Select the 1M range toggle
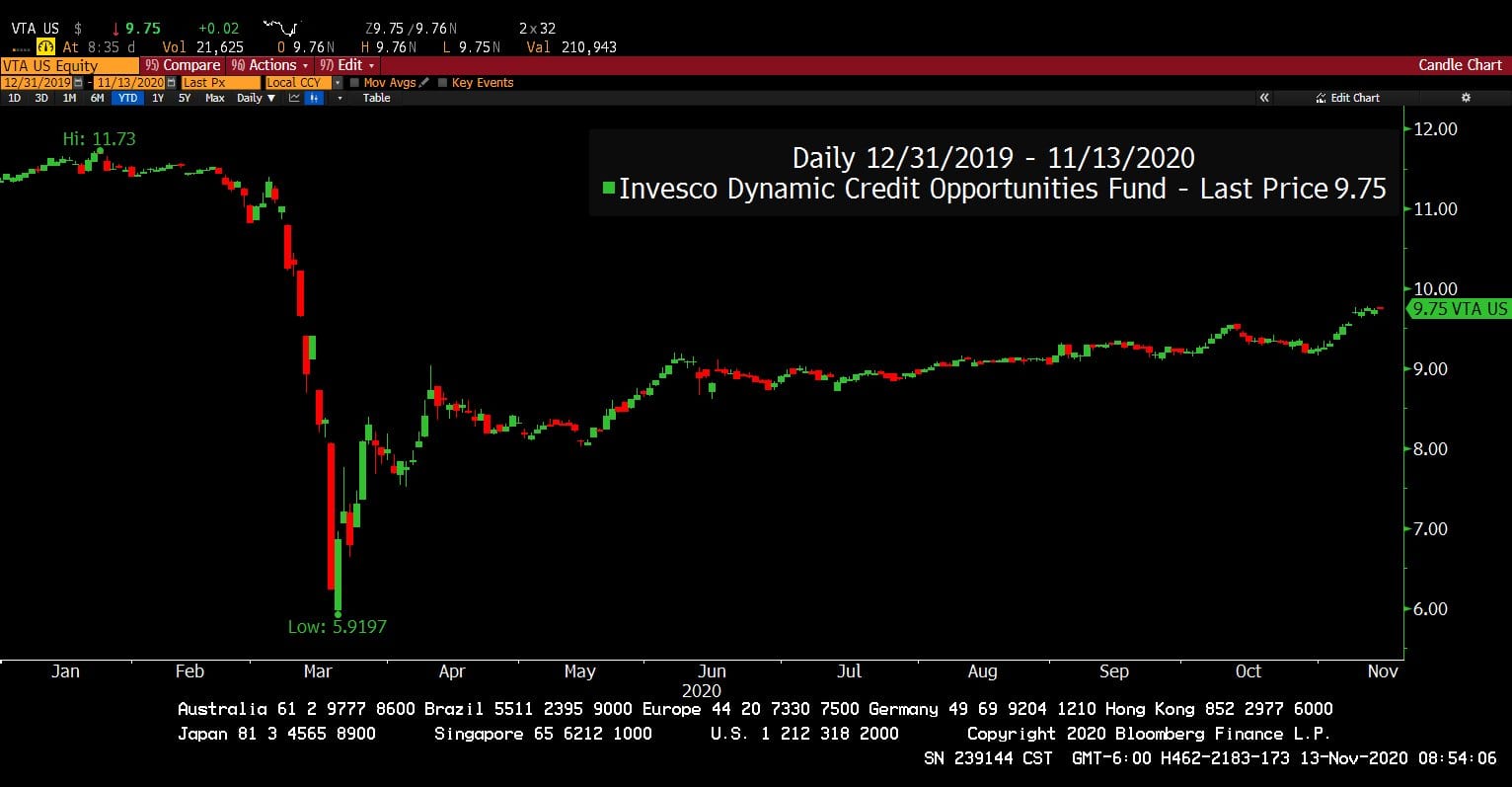The width and height of the screenshot is (1512, 787). point(69,98)
